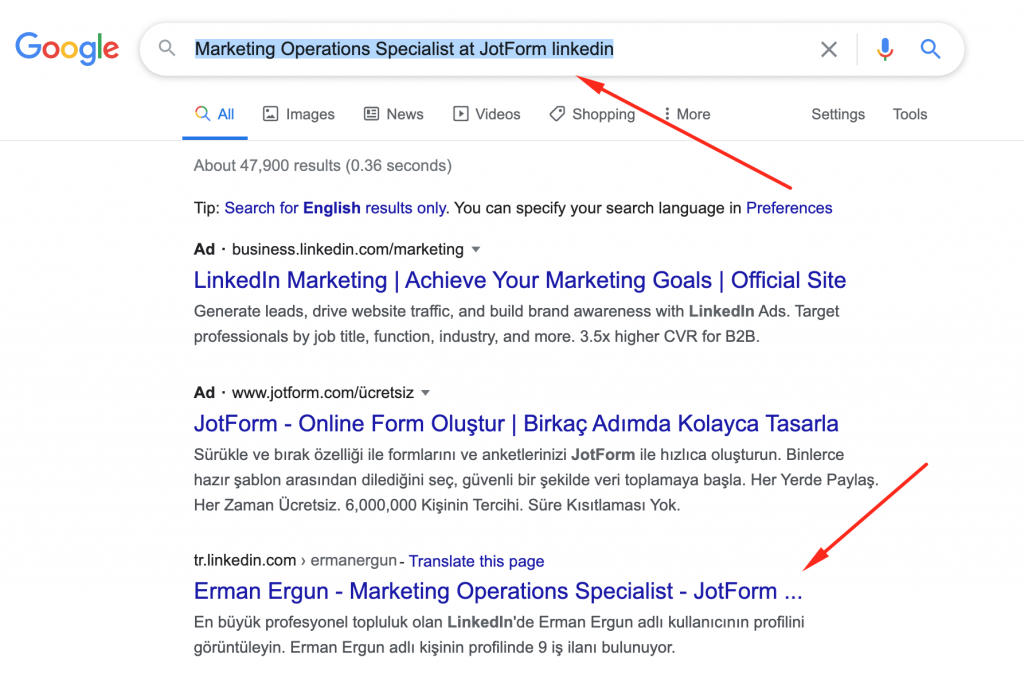Start voice search with the microphone icon
This screenshot has width=1024, height=686.
click(x=884, y=48)
